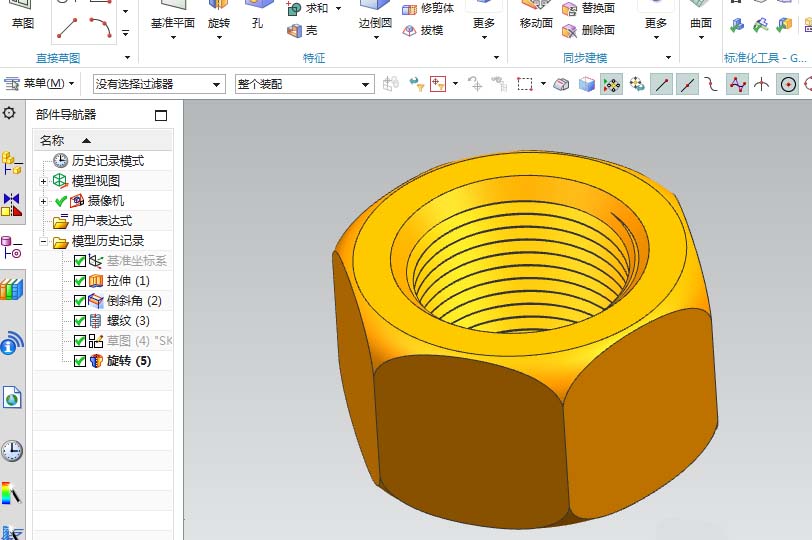Click the 求和 (Unite) icon

(294, 8)
